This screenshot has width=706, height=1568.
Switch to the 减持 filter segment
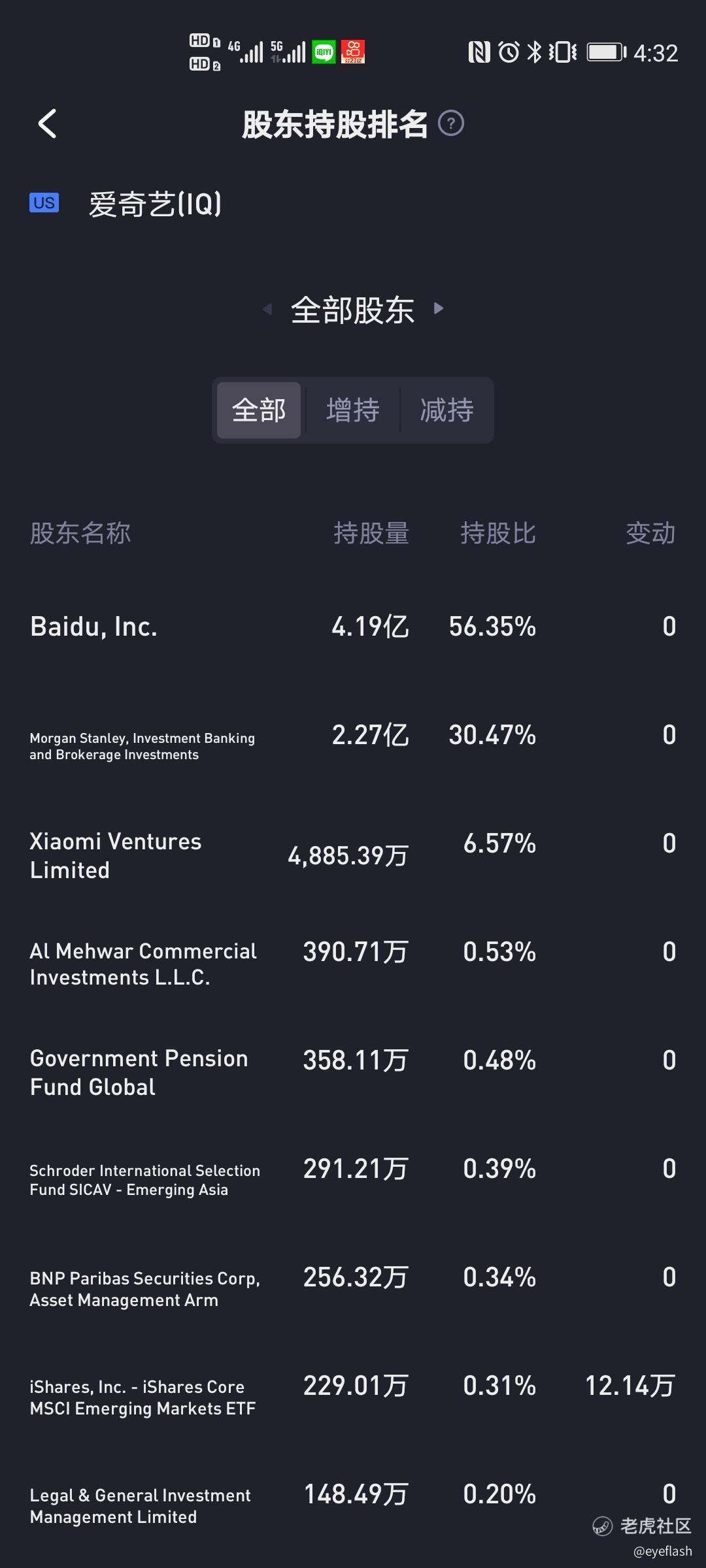(x=447, y=410)
